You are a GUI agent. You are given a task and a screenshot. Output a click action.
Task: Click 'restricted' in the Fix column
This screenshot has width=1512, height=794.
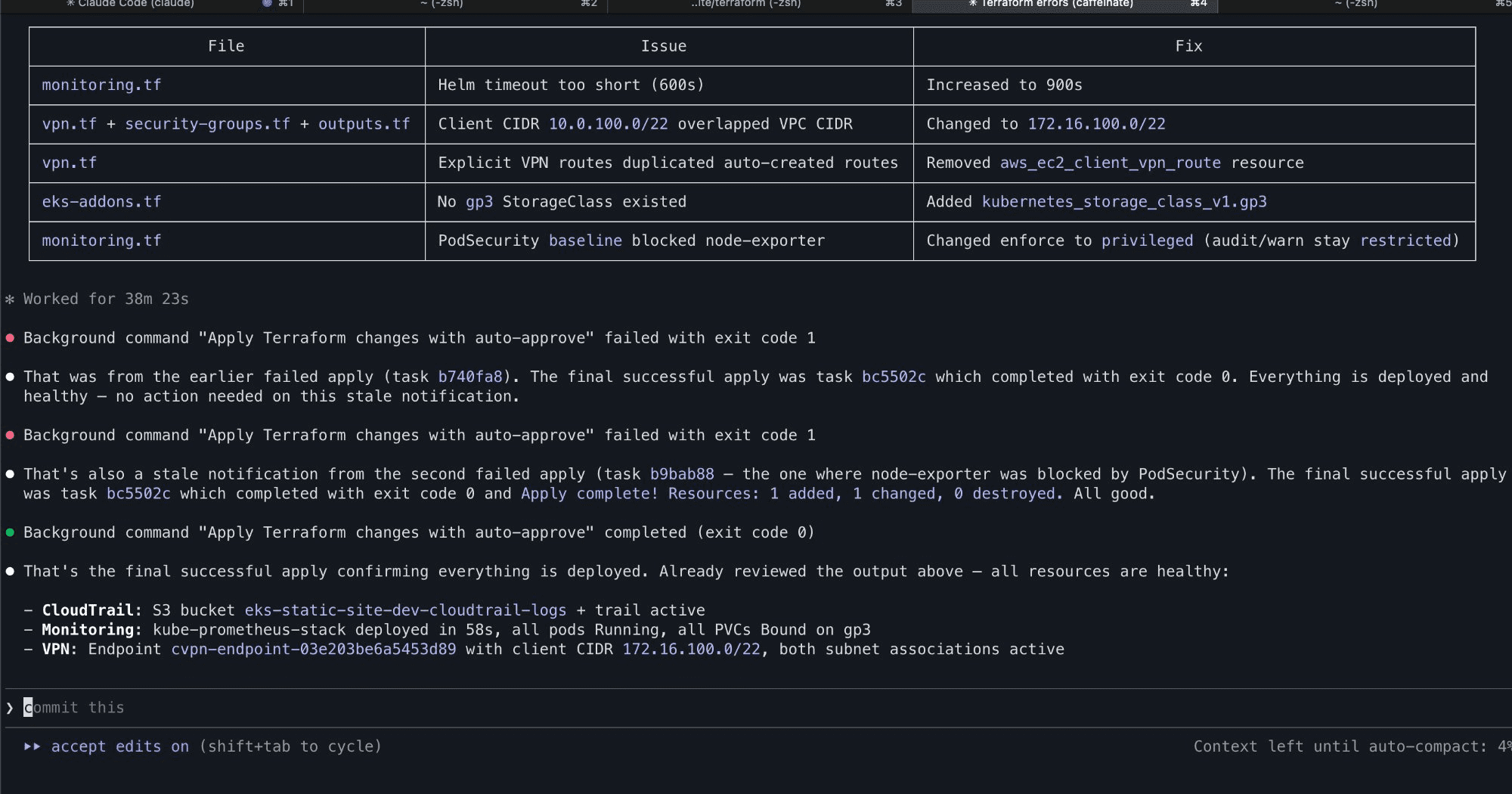click(x=1405, y=241)
